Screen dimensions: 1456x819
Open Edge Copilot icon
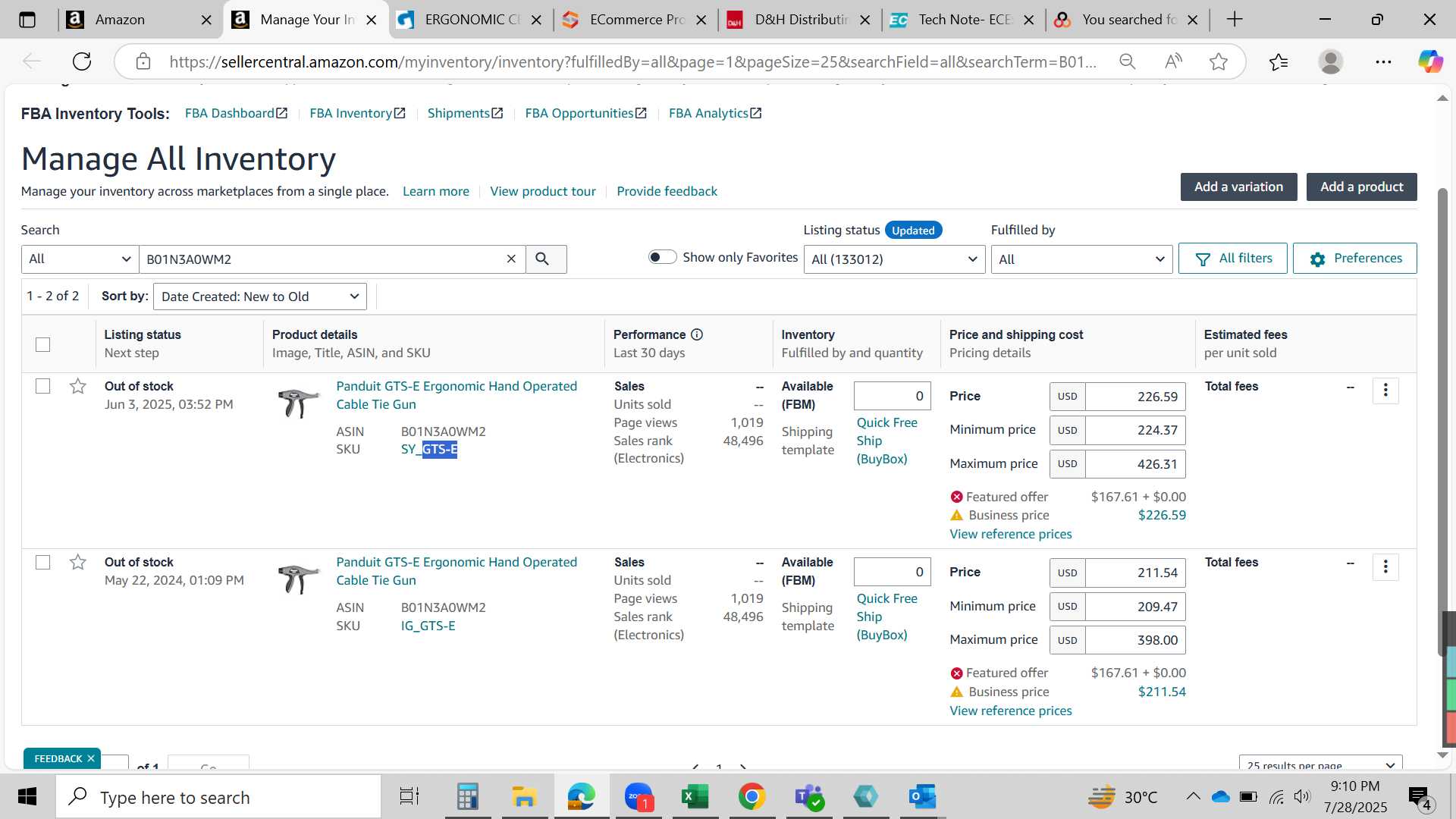tap(1430, 61)
